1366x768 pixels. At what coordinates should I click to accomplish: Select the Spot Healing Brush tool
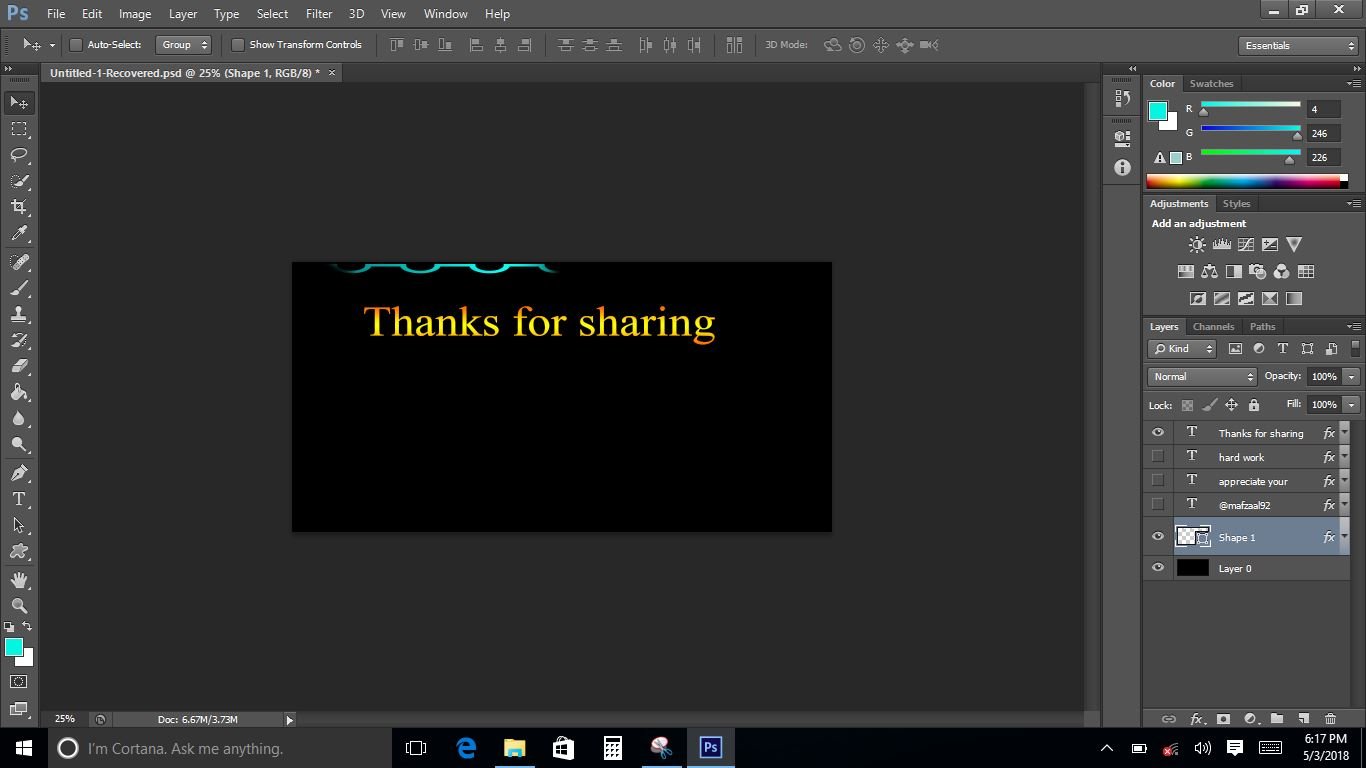19,262
